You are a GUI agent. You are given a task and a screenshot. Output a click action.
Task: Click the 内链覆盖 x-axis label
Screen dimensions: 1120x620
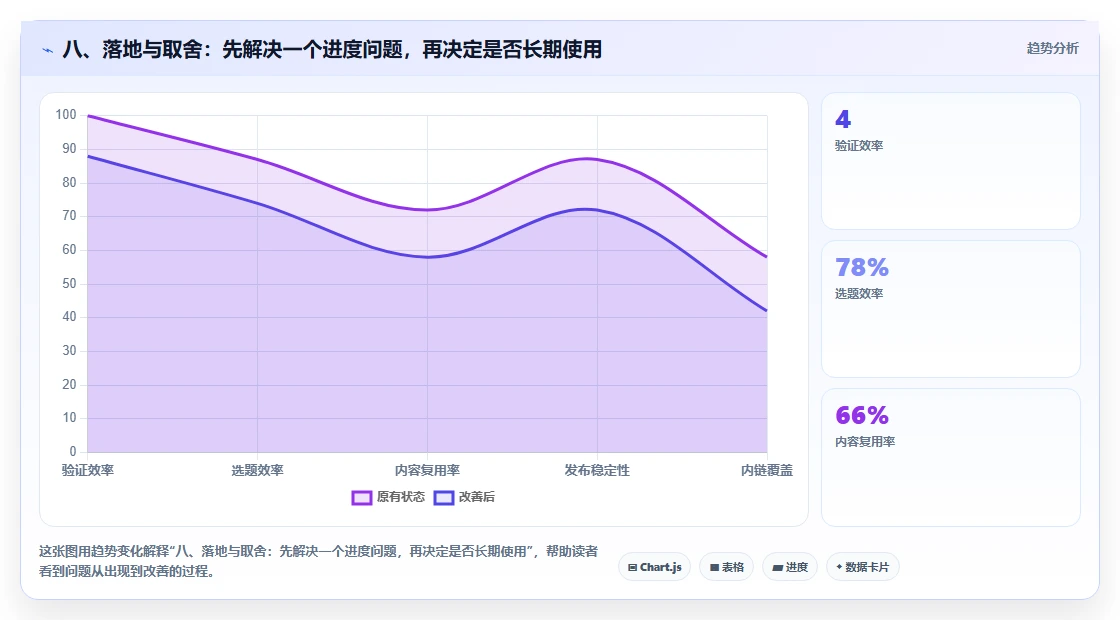point(766,471)
